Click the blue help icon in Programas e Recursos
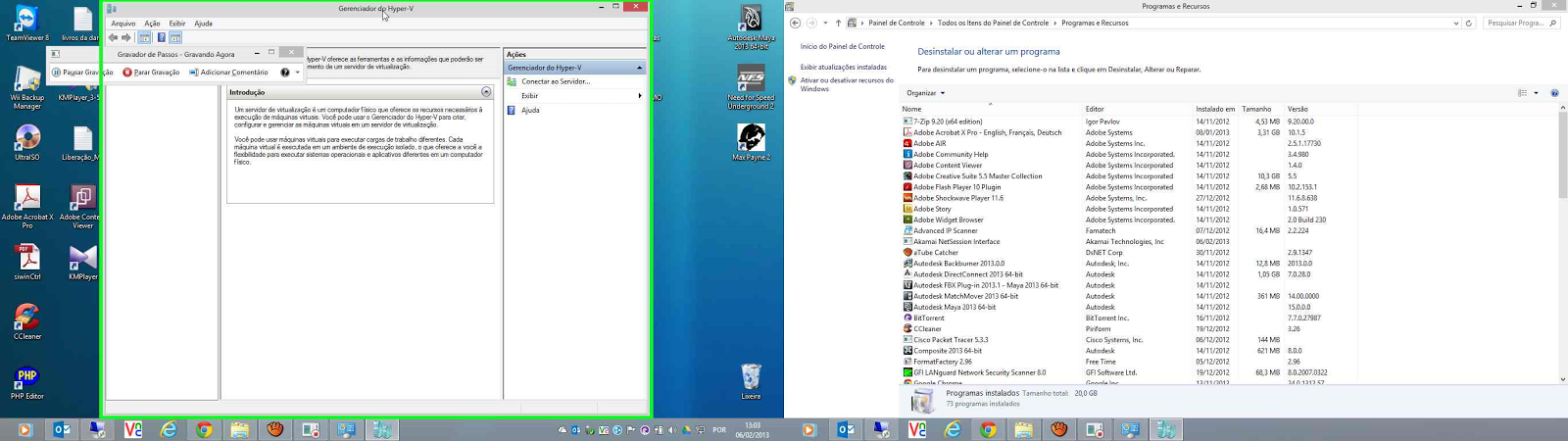Image resolution: width=1568 pixels, height=441 pixels. tap(1554, 93)
